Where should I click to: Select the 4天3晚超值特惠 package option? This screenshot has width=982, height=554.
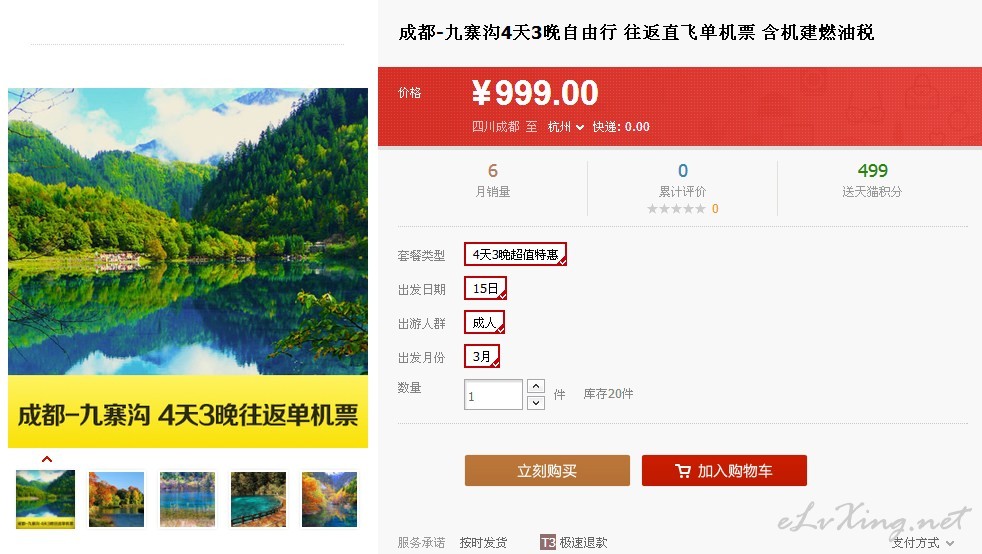(515, 254)
